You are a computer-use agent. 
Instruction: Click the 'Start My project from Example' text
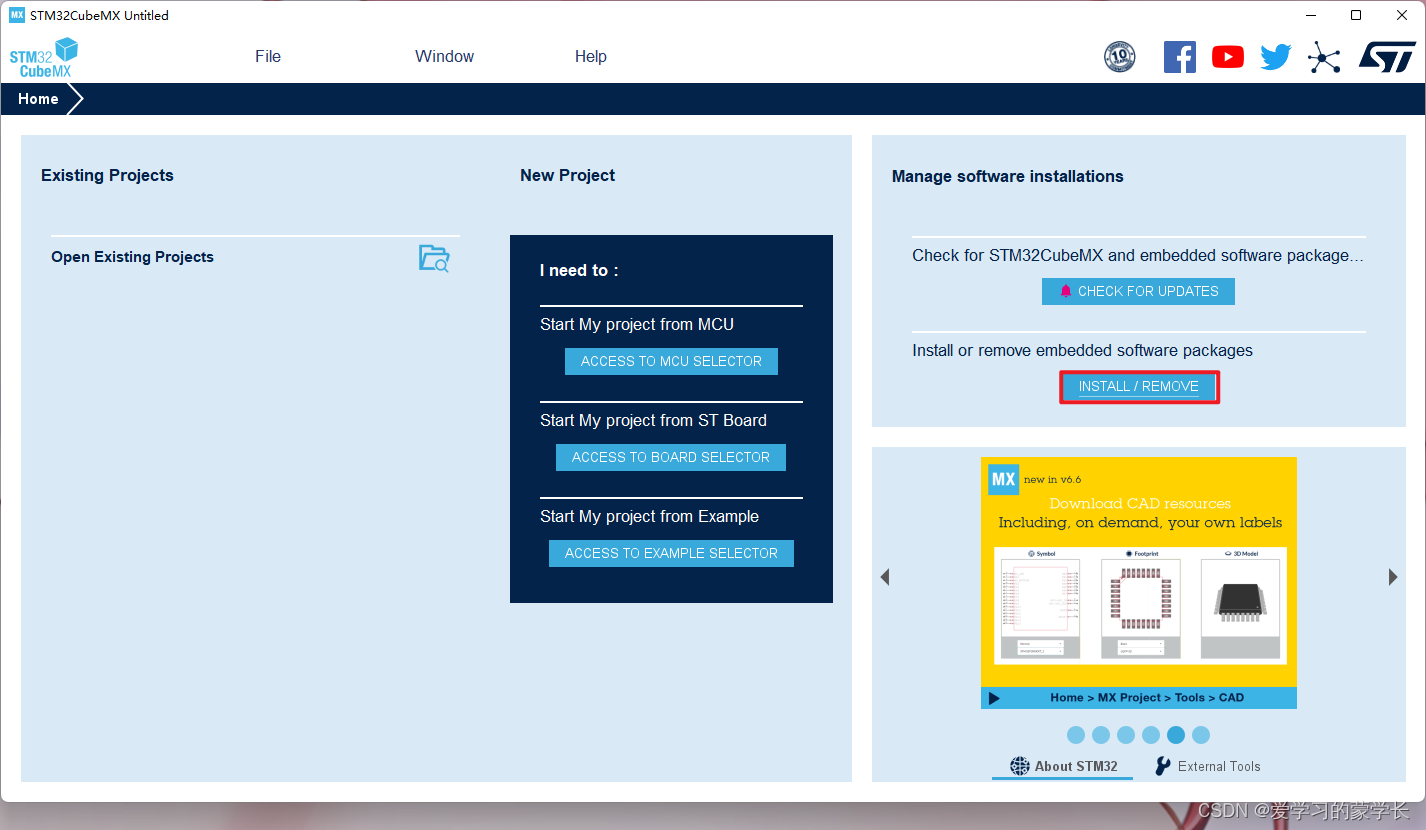tap(649, 516)
